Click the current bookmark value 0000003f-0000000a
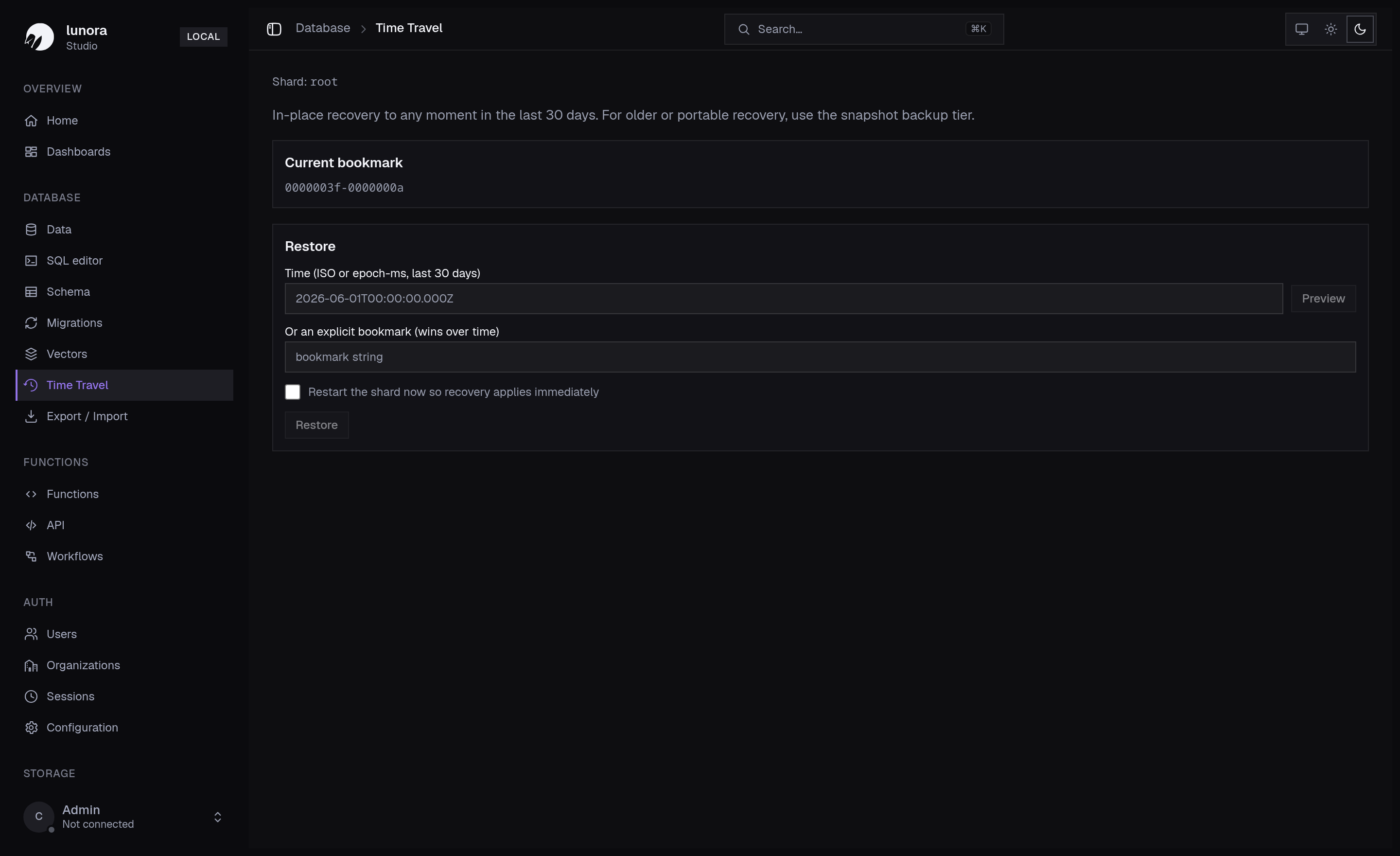1400x856 pixels. (x=344, y=188)
